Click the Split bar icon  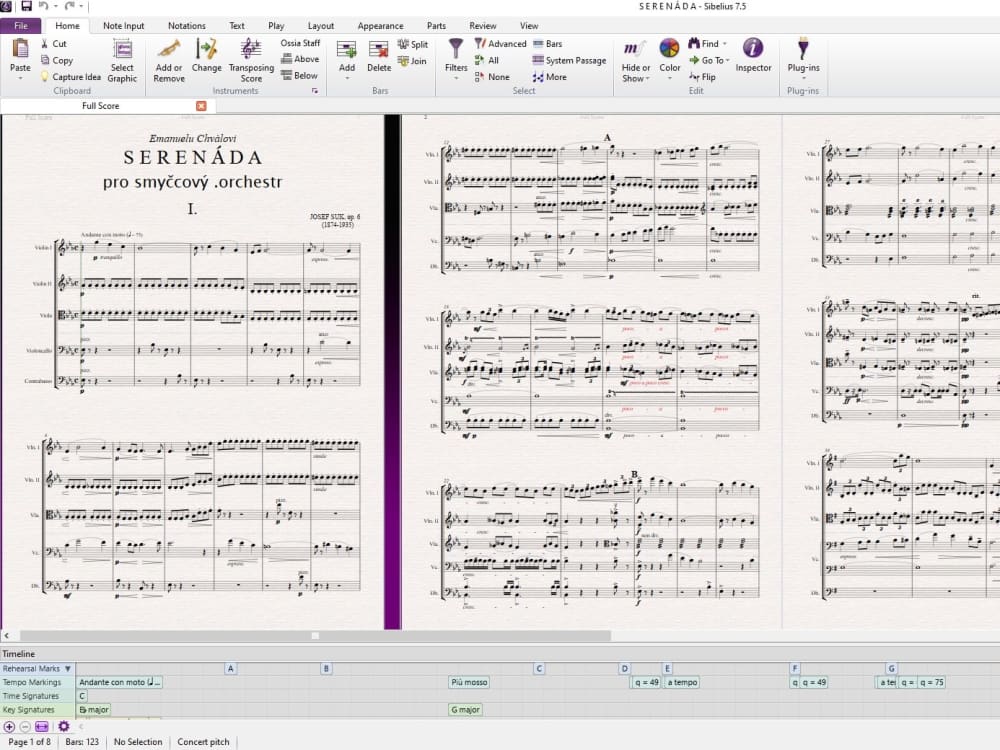403,44
